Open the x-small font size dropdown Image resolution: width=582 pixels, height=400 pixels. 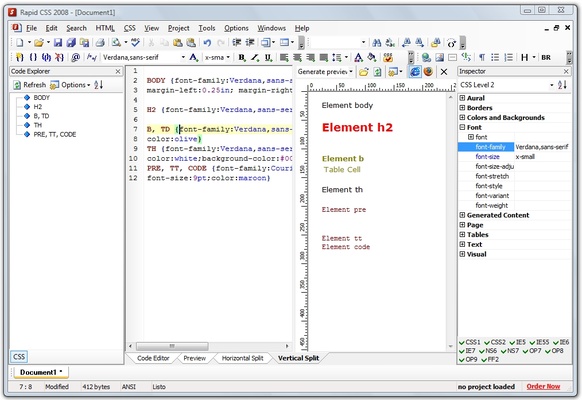[228, 57]
